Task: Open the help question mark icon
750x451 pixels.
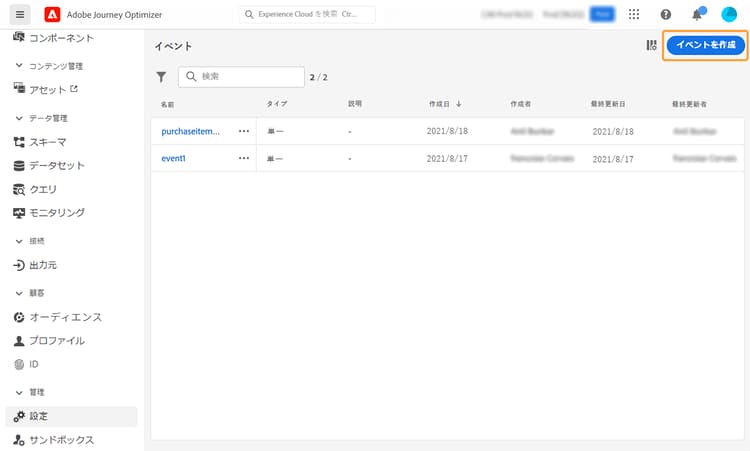Action: coord(665,14)
